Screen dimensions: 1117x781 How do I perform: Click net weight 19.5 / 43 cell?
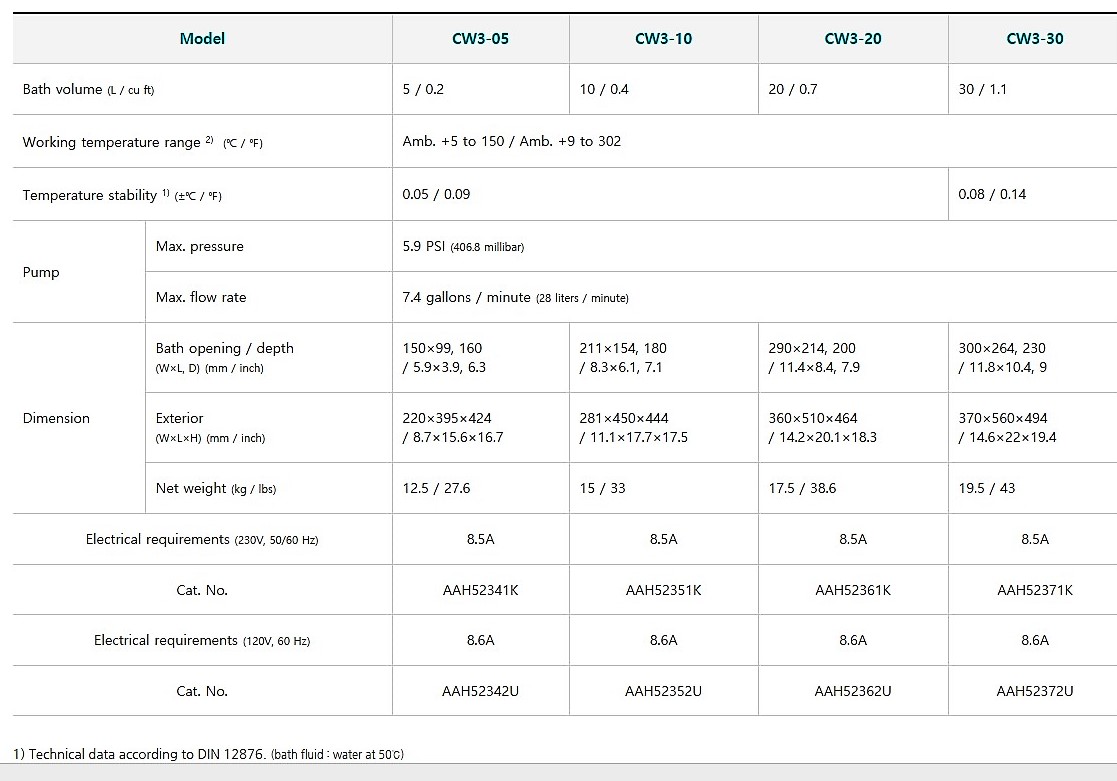(986, 489)
